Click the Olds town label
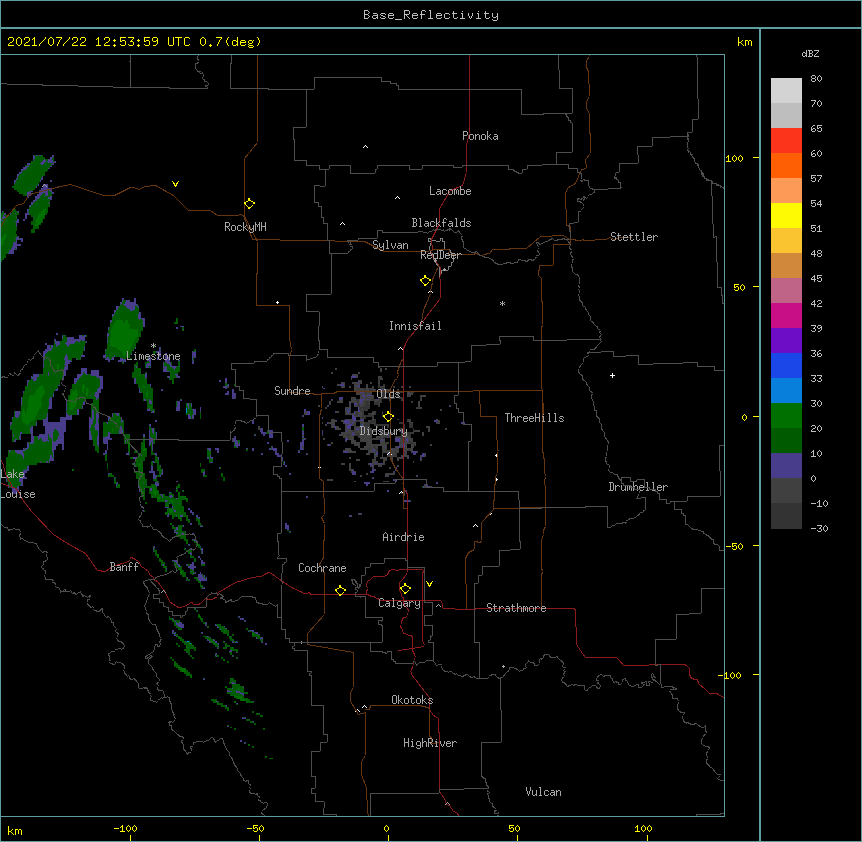Screen dimensions: 862x842 [x=388, y=394]
